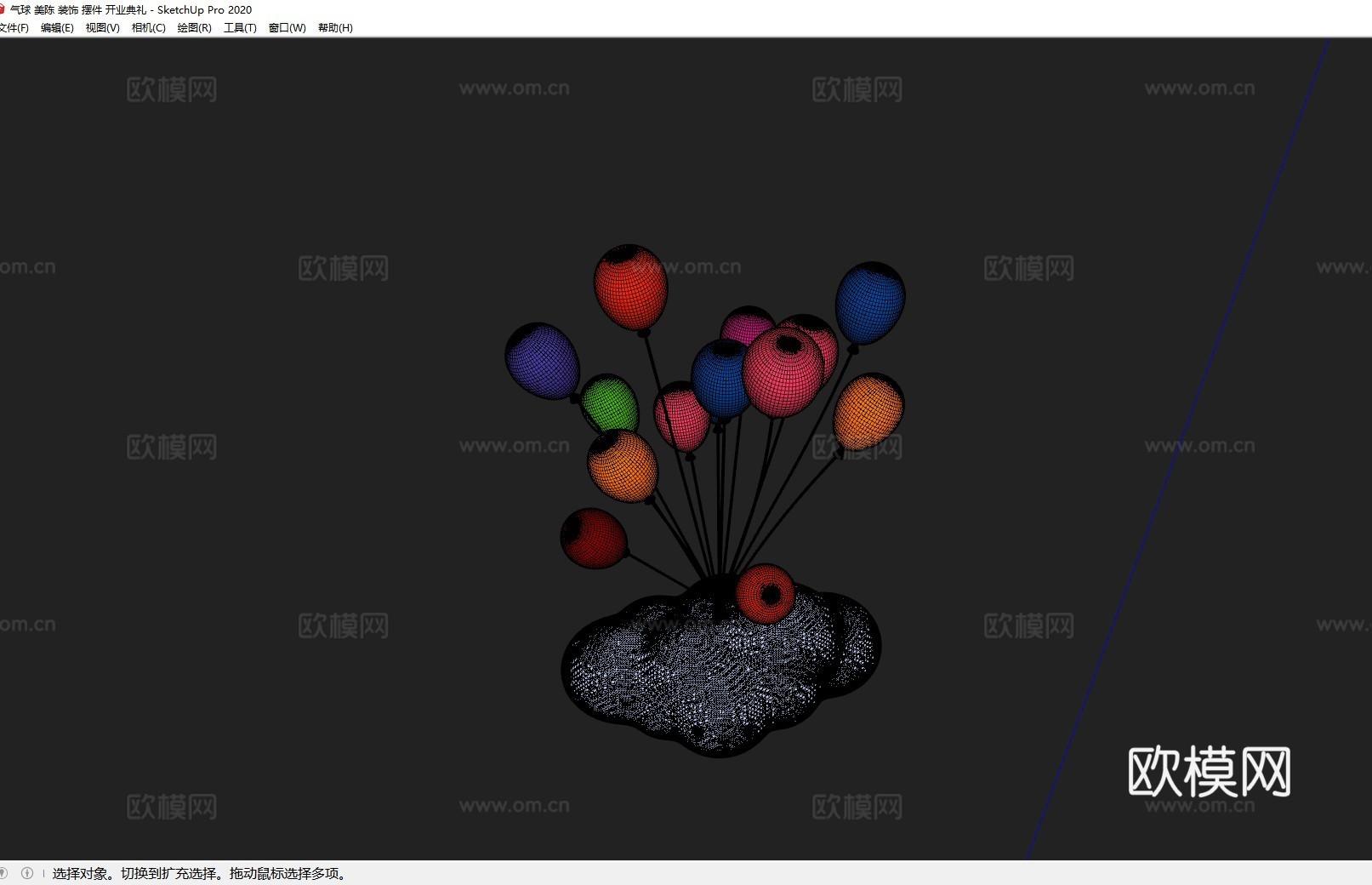Image resolution: width=1372 pixels, height=885 pixels.
Task: Open the 文件(F) menu
Action: (14, 28)
